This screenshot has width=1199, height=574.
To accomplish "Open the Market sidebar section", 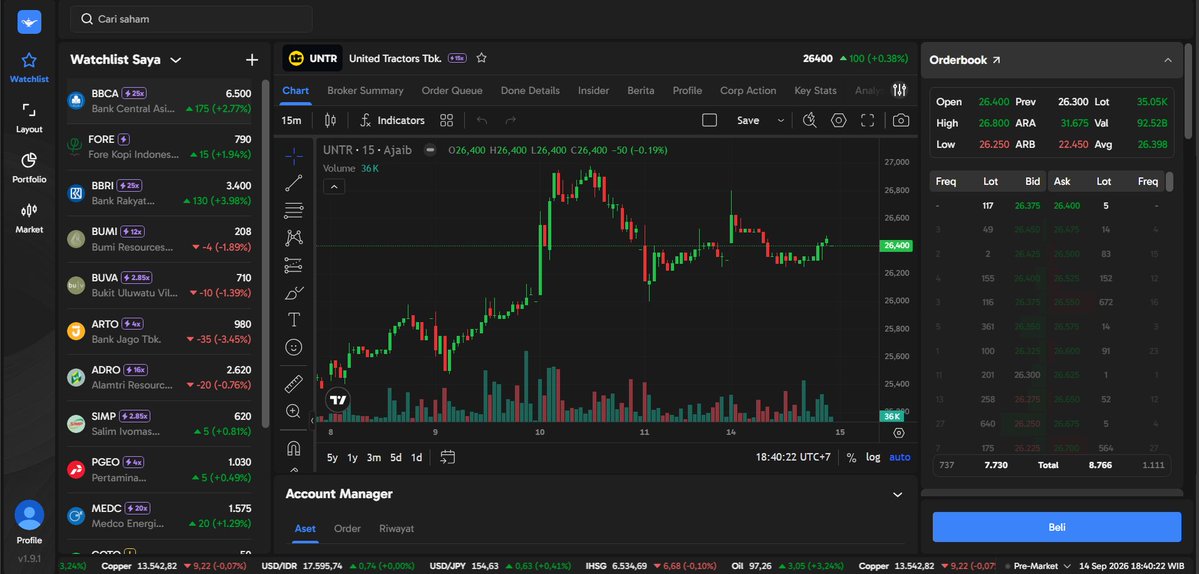I will (x=29, y=218).
